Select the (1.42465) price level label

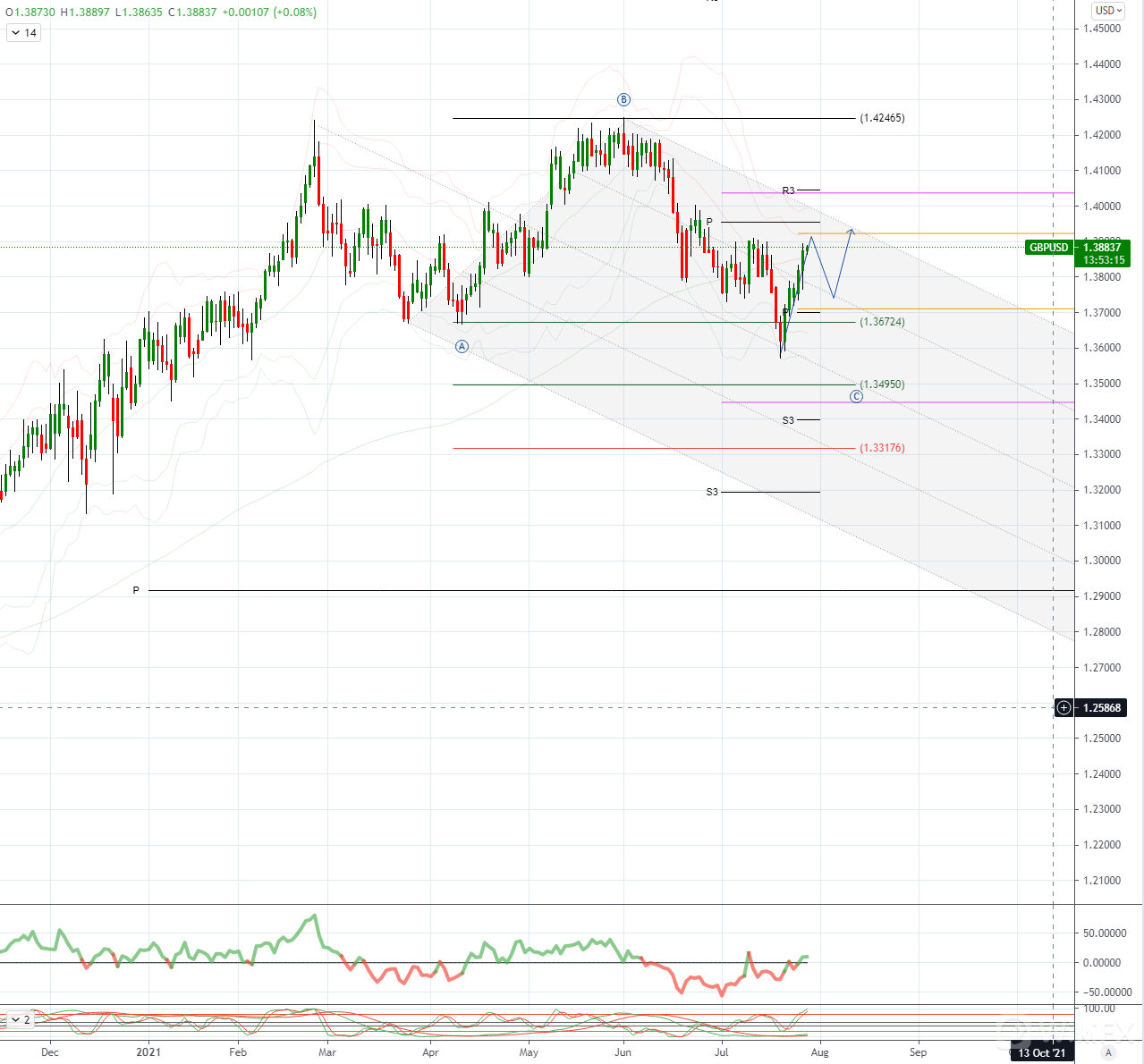tap(882, 118)
